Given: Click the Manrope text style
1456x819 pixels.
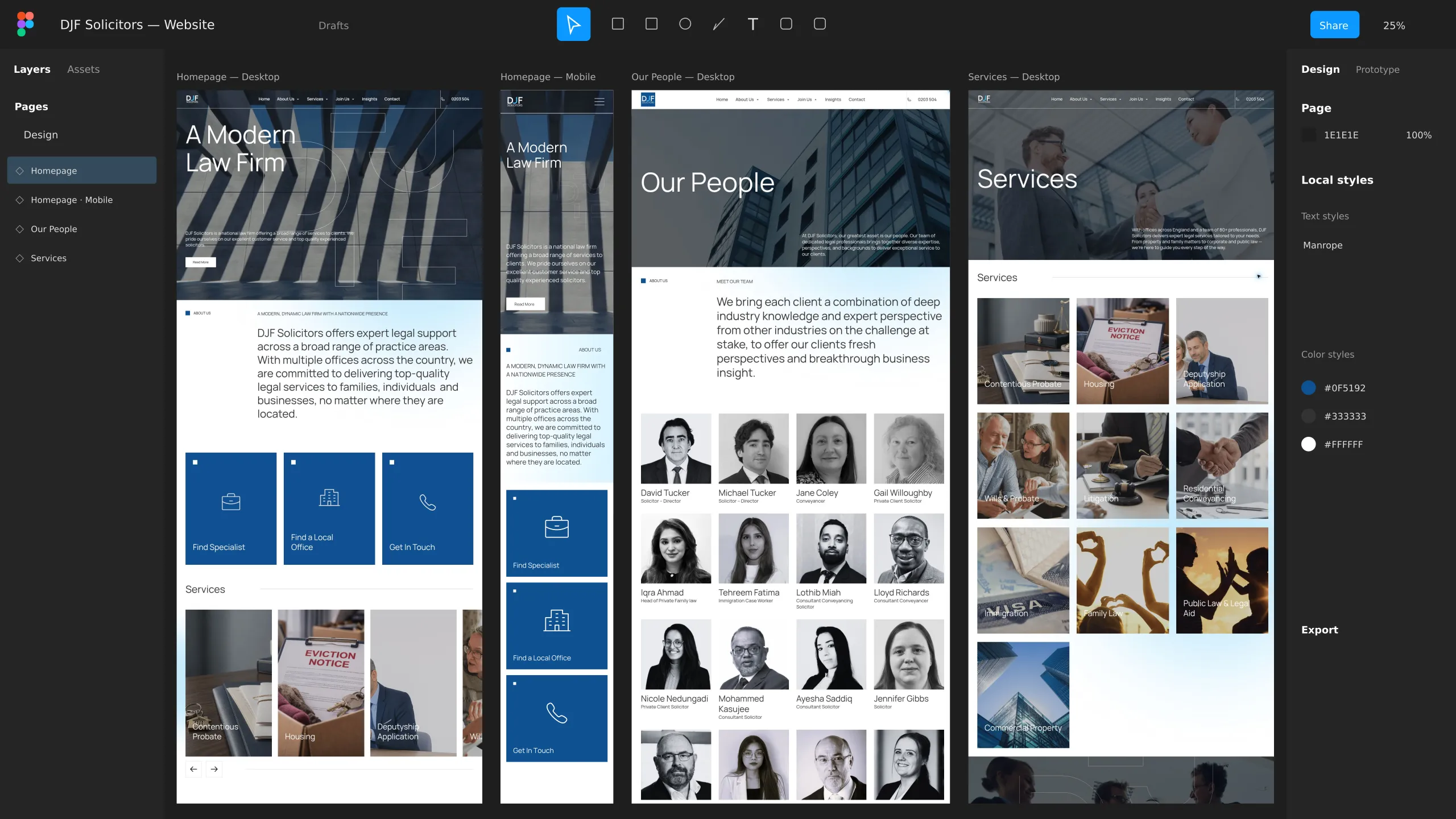Looking at the screenshot, I should point(1322,245).
